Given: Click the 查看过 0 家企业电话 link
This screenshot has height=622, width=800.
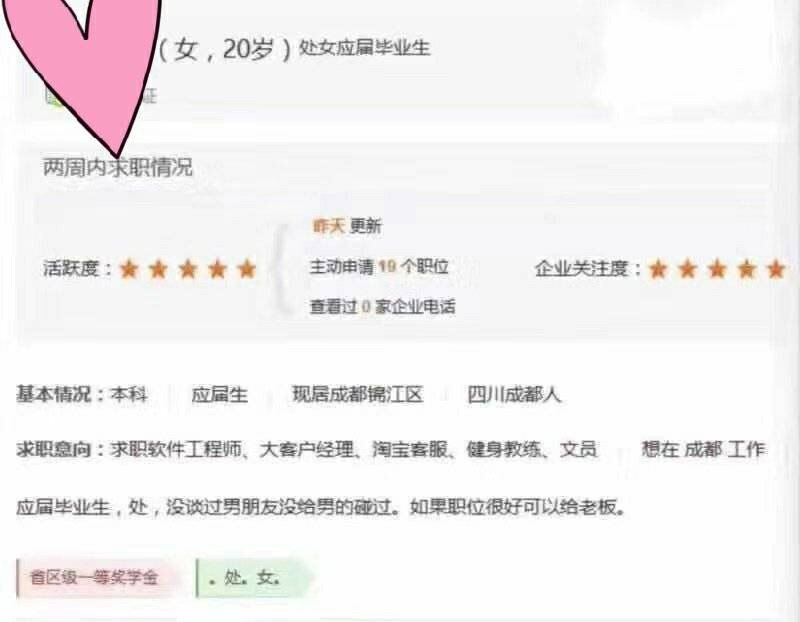Looking at the screenshot, I should pyautogui.click(x=382, y=307).
